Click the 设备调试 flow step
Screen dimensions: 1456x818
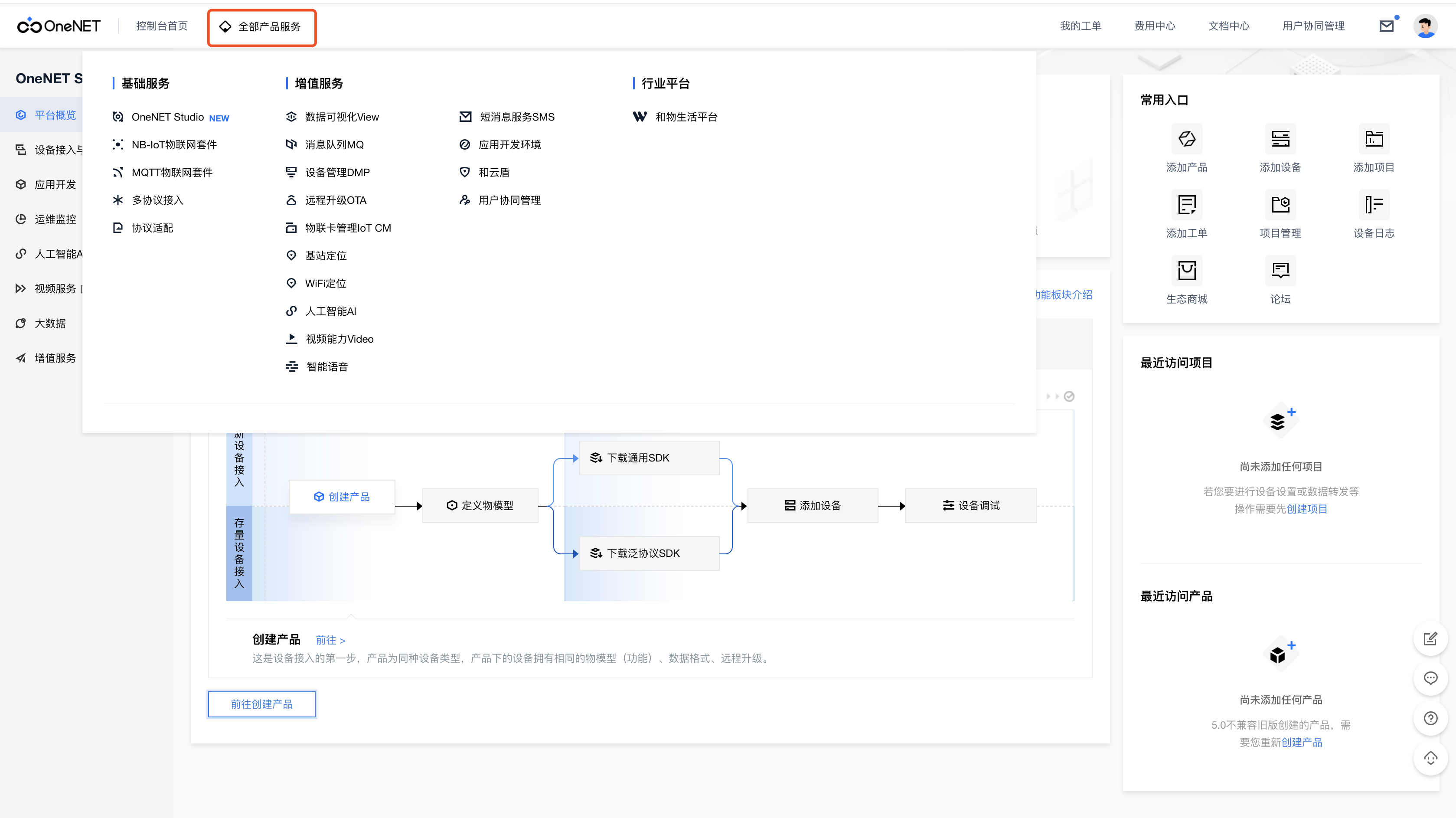tap(970, 505)
